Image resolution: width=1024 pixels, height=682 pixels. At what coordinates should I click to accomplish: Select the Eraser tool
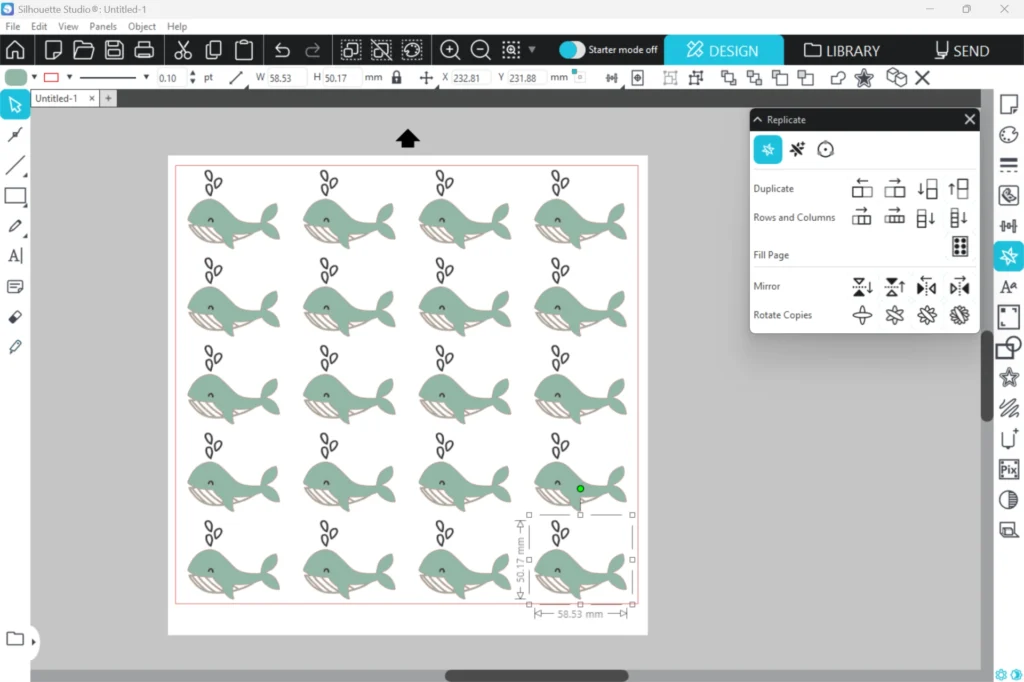(x=15, y=317)
